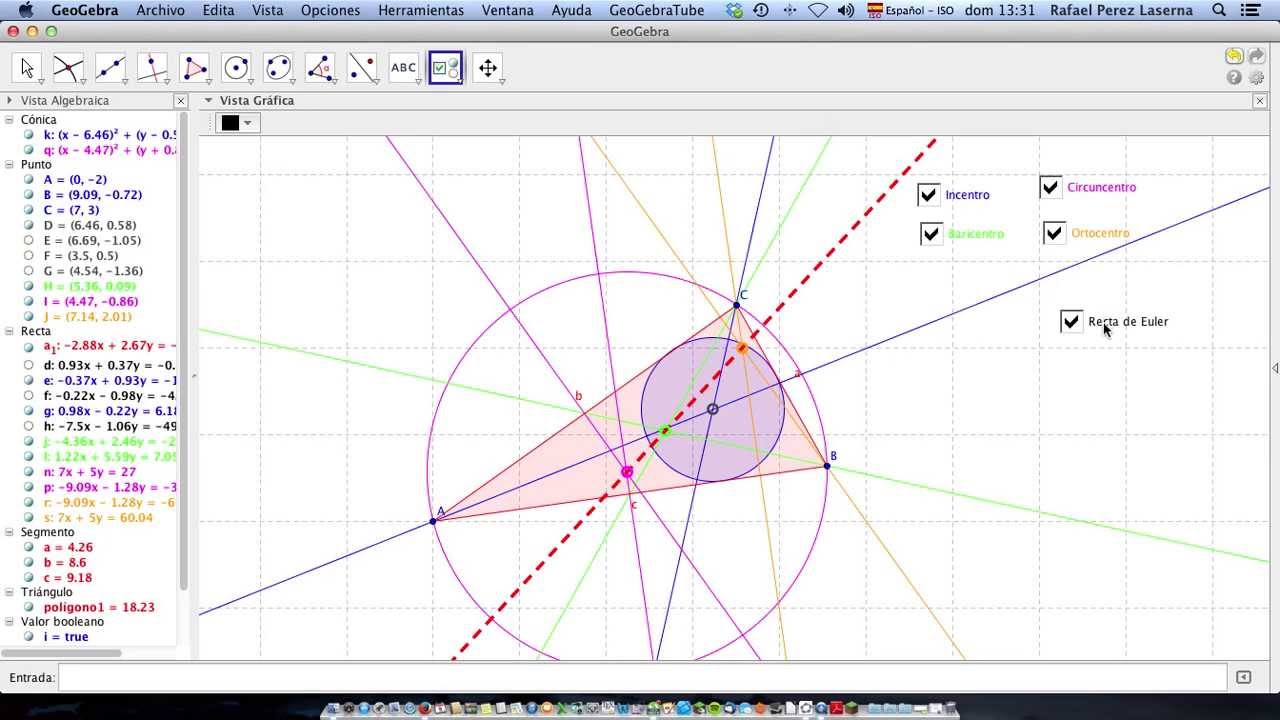Collapse the Triángulo group

pos(9,592)
